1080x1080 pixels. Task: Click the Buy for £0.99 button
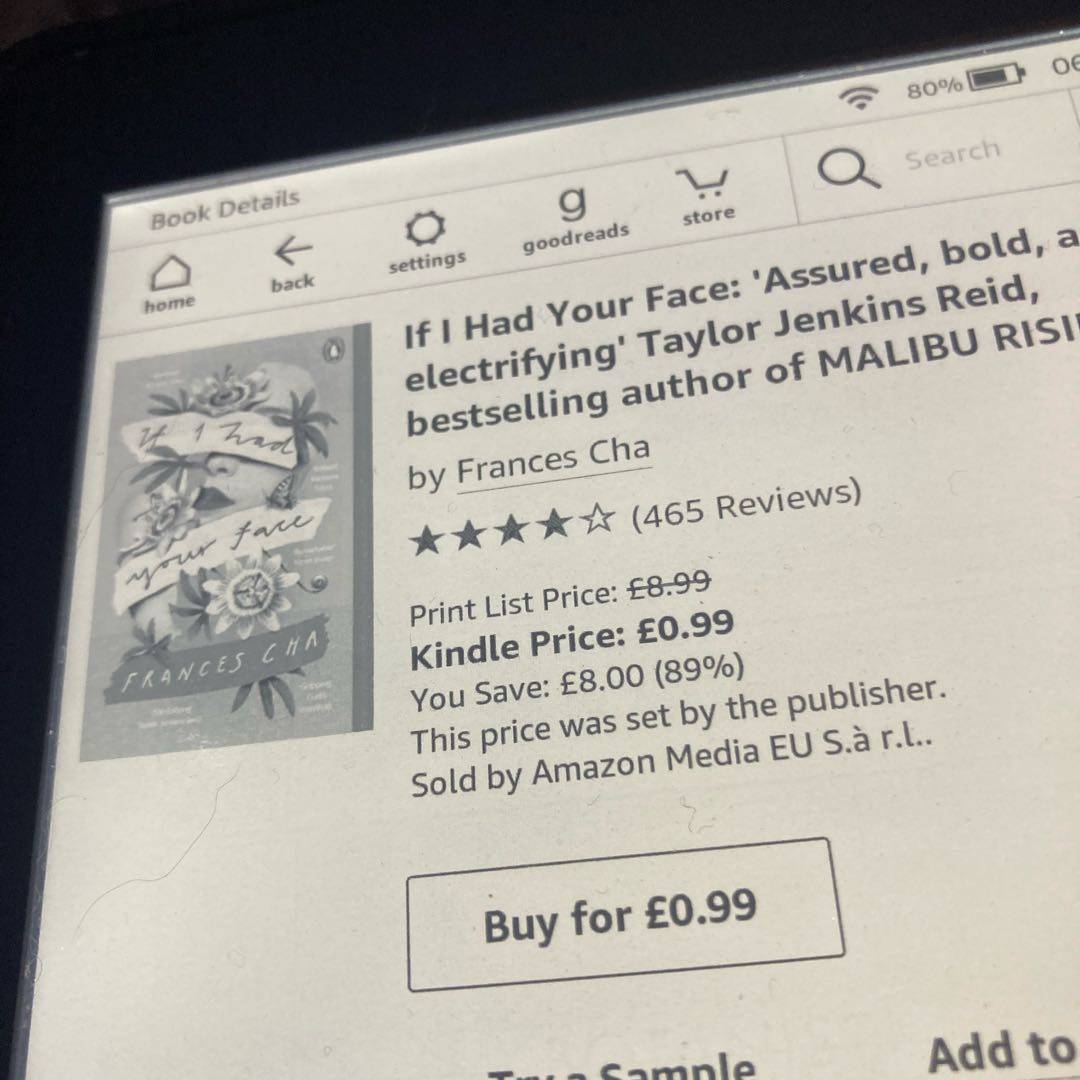[625, 914]
